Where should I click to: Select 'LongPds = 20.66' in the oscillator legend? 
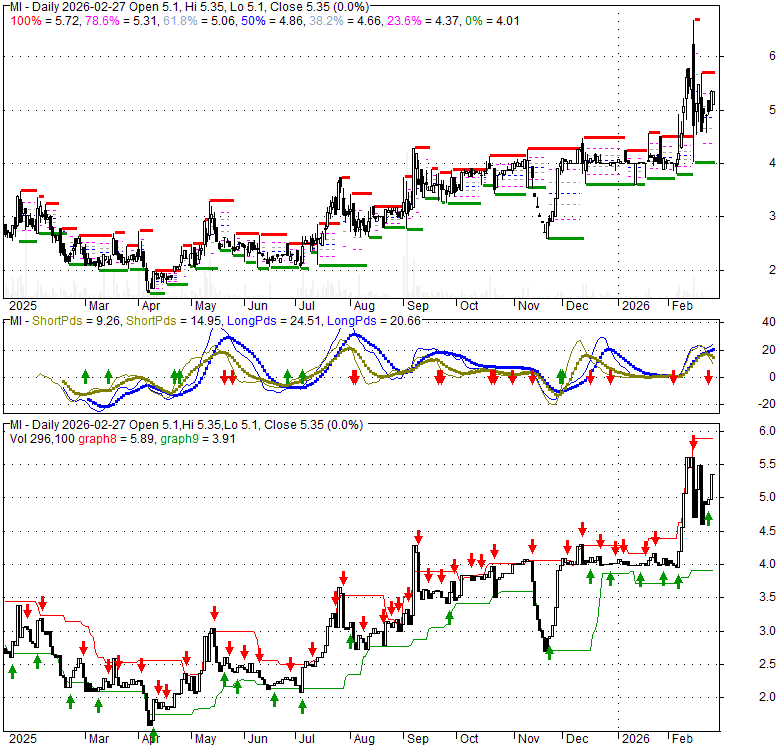coord(374,321)
